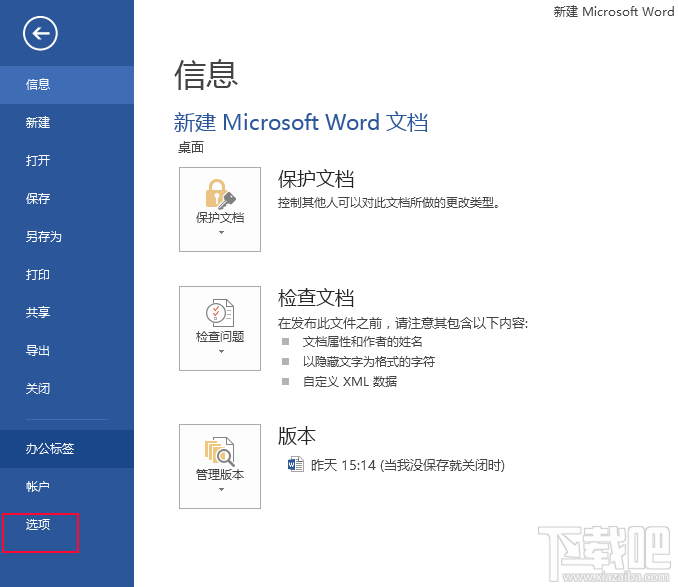Click the large 信息 page heading

pyautogui.click(x=206, y=75)
